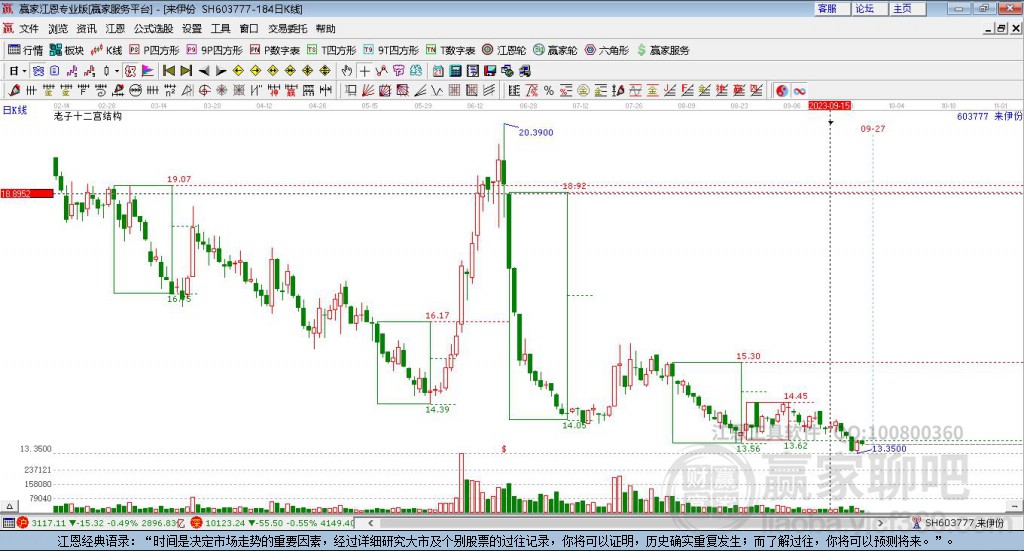
Task: Open the candlestick style dropdown arrow
Action: [x=117, y=71]
